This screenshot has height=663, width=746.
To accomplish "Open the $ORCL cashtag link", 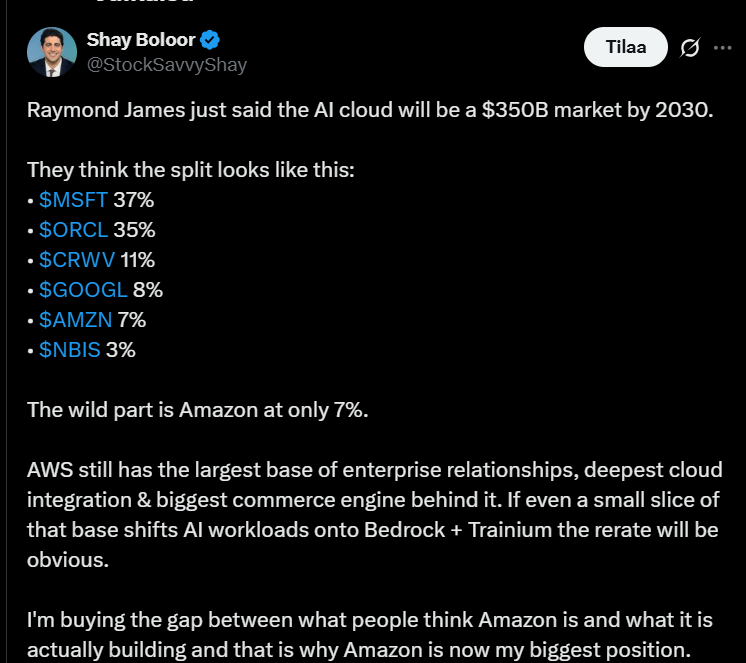I will (73, 230).
